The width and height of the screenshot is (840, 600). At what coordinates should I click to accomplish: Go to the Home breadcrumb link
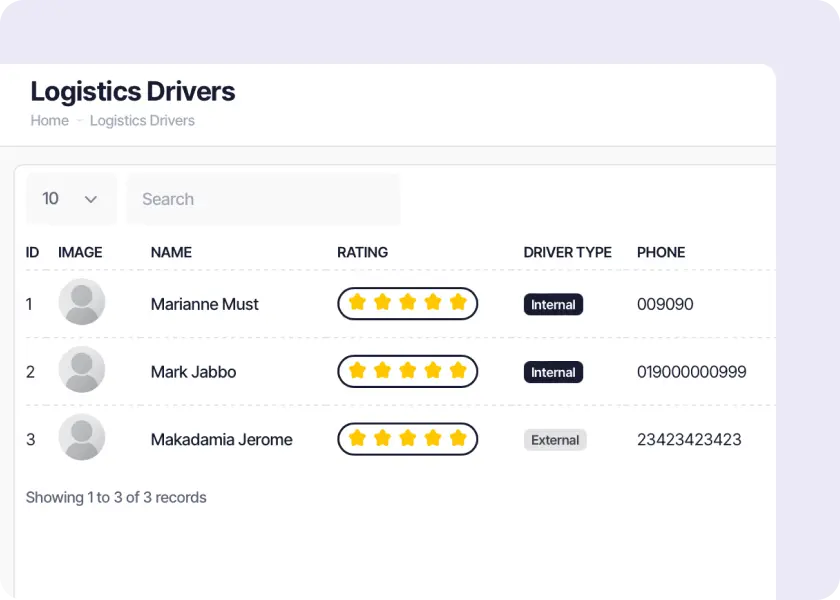pos(49,121)
